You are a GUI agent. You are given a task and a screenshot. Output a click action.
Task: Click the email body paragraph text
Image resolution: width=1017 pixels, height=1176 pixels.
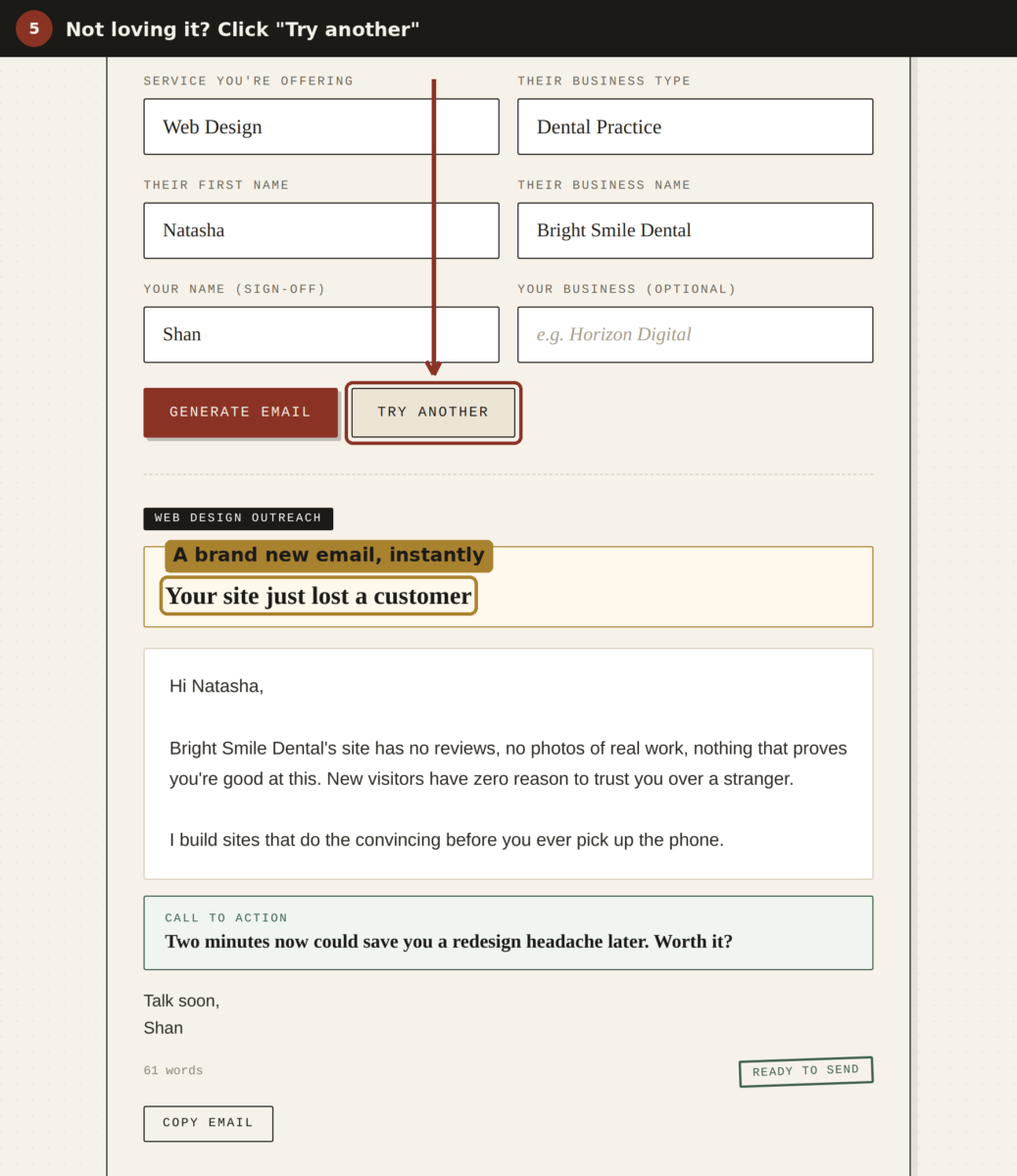tap(508, 763)
